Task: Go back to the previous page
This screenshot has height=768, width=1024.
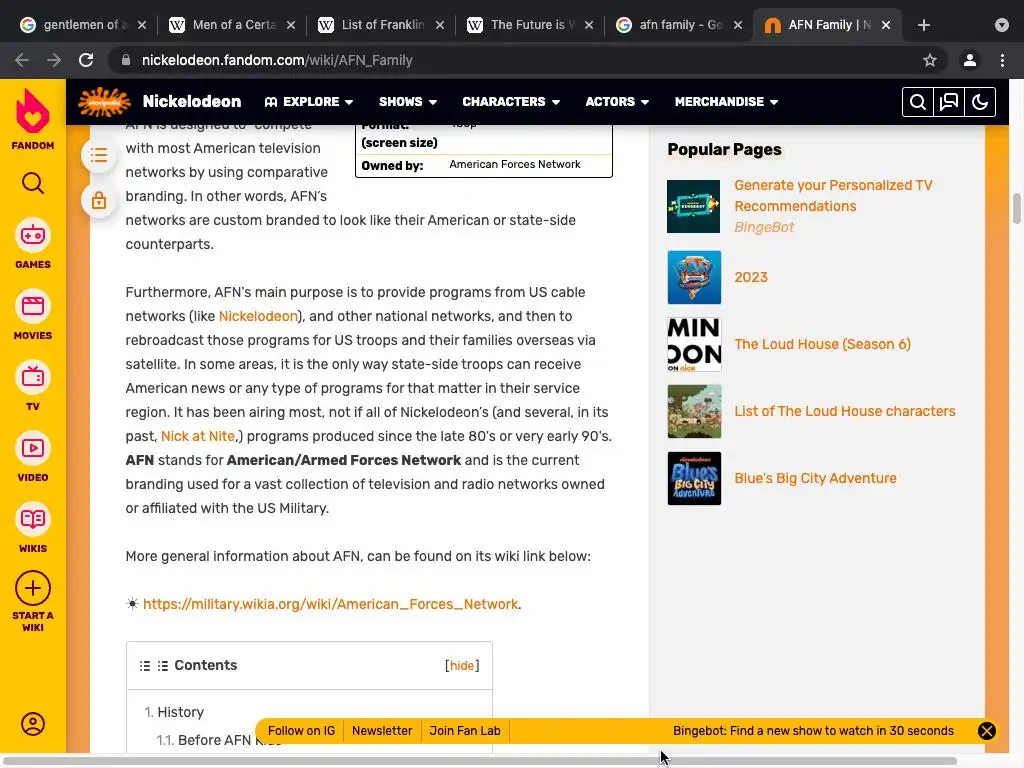Action: pyautogui.click(x=22, y=60)
